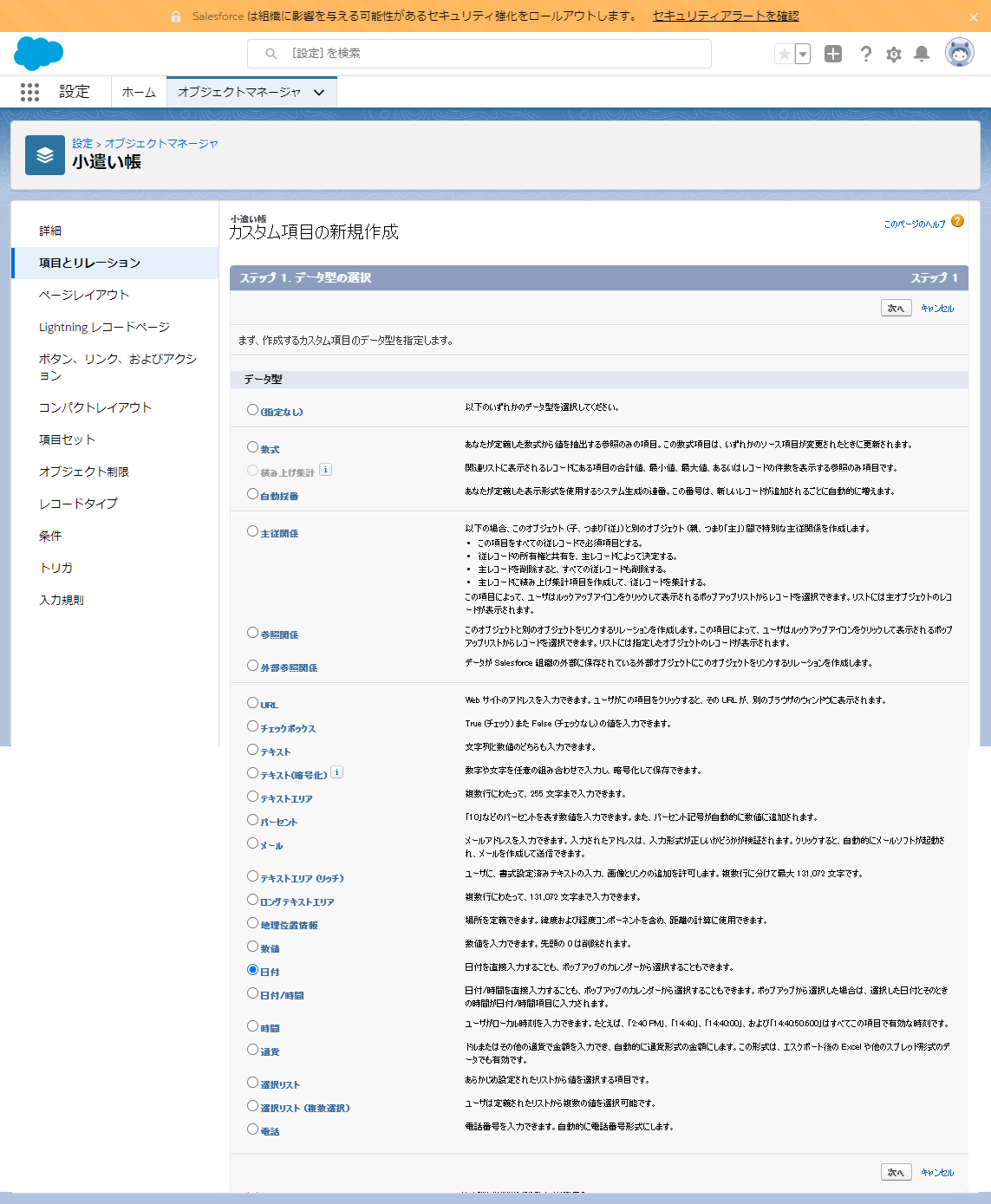991x1204 pixels.
Task: Switch to the ホーム tab
Action: coord(139,92)
